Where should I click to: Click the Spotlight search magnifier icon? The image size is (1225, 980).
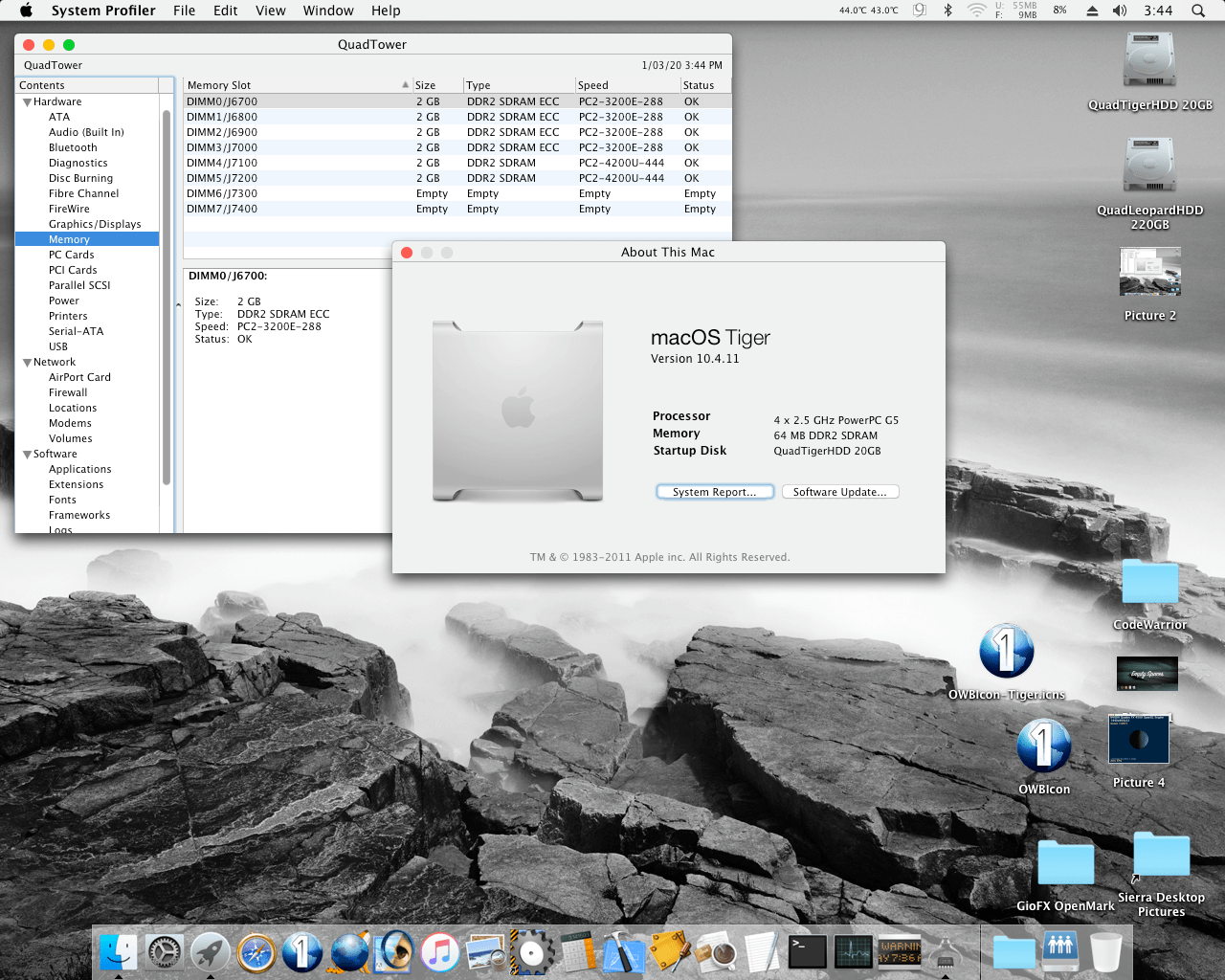point(1197,11)
